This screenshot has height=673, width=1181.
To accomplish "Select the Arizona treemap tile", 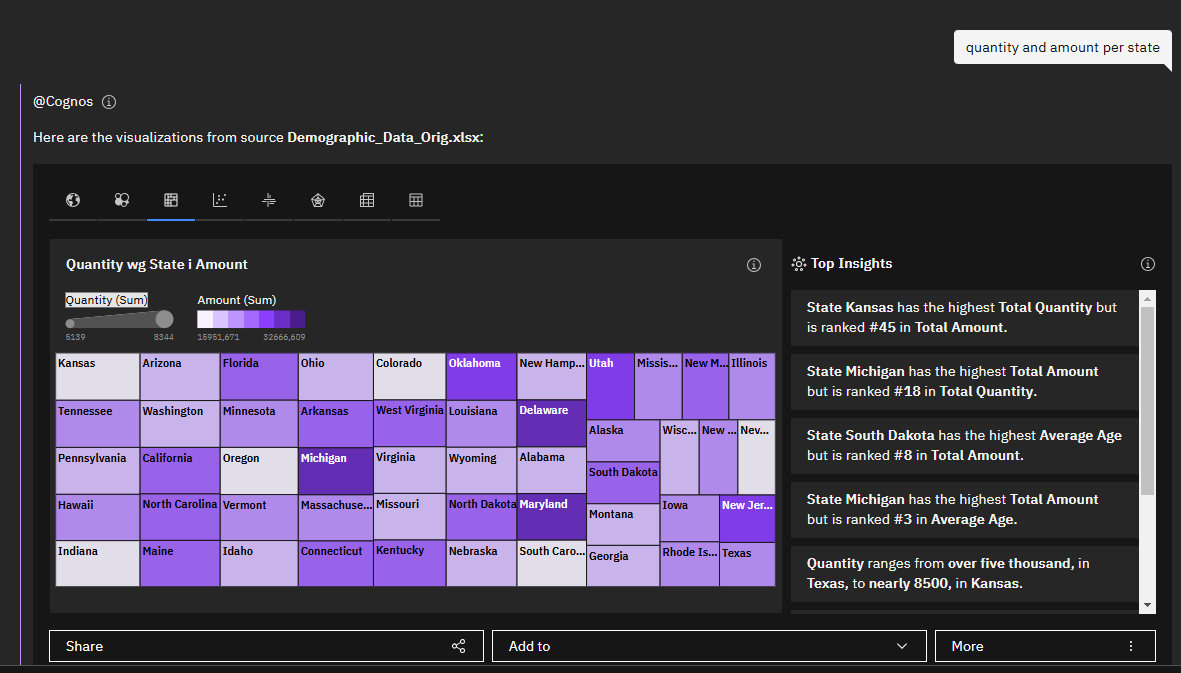I will 180,377.
